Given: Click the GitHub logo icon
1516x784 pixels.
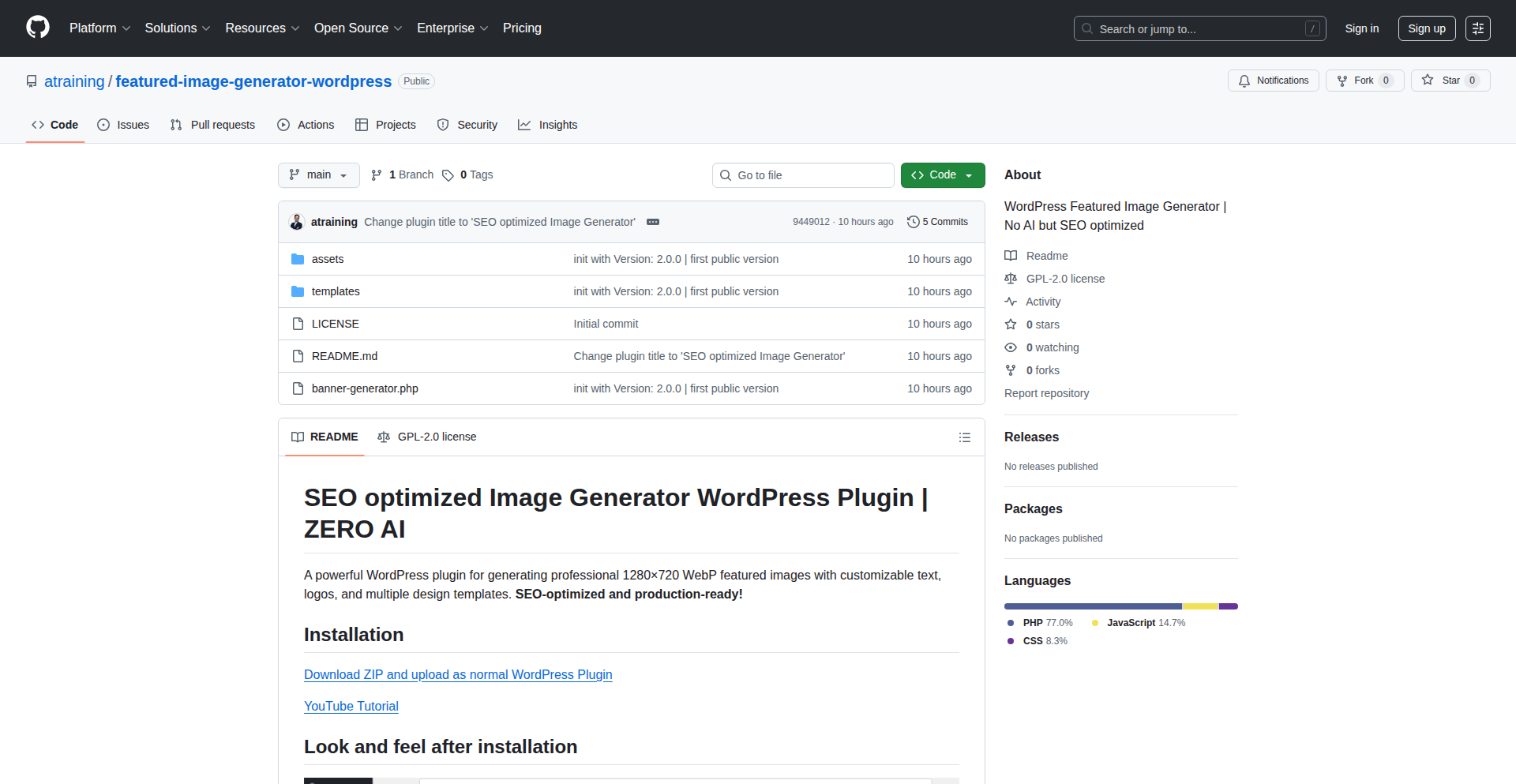Looking at the screenshot, I should (x=38, y=28).
